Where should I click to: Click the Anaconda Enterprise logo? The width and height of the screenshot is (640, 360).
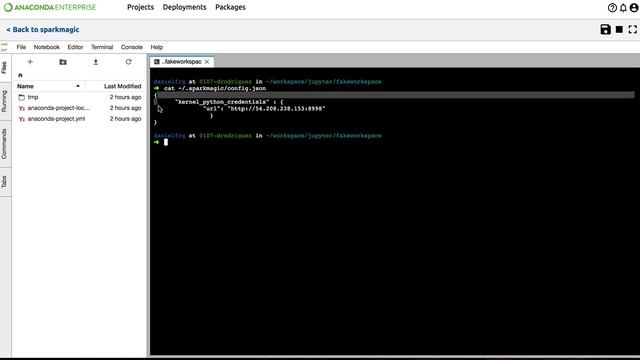(x=50, y=7)
